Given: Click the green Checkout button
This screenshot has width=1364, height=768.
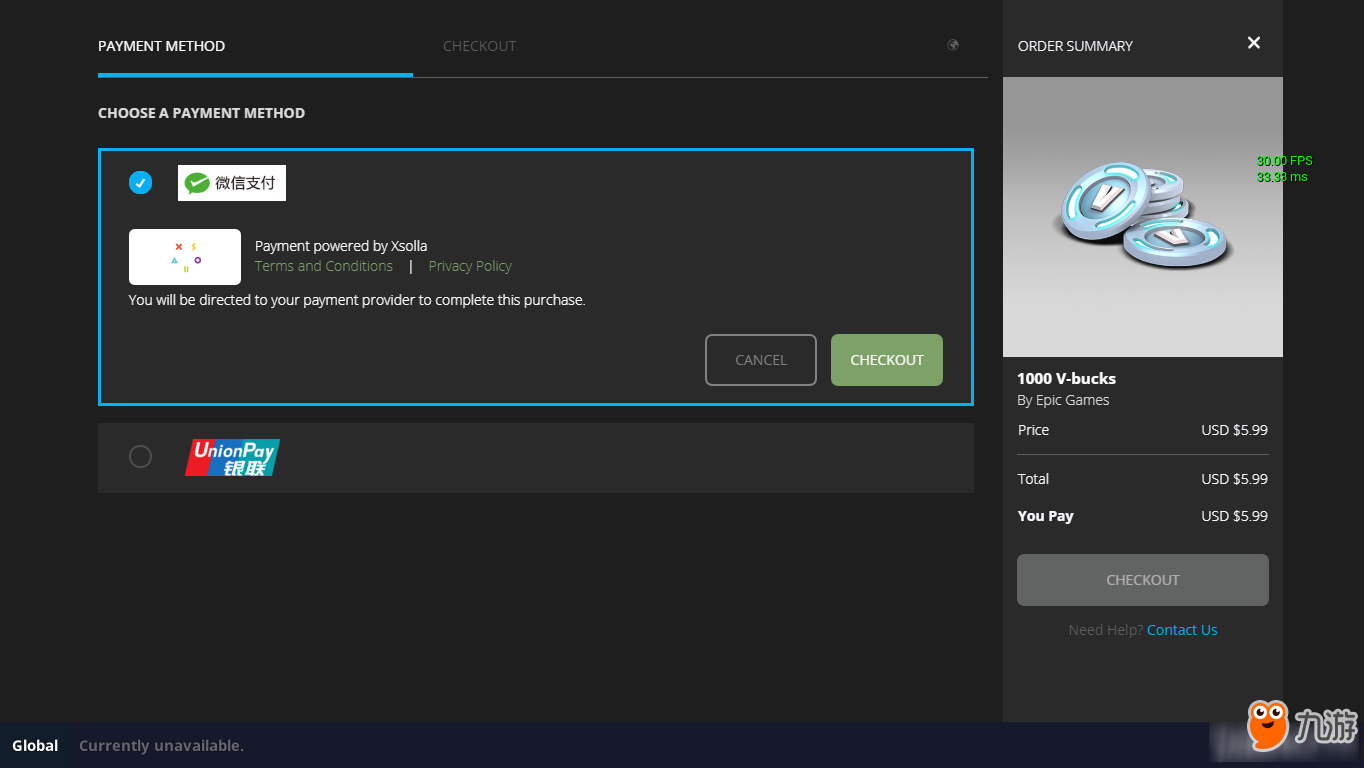Looking at the screenshot, I should pos(887,360).
